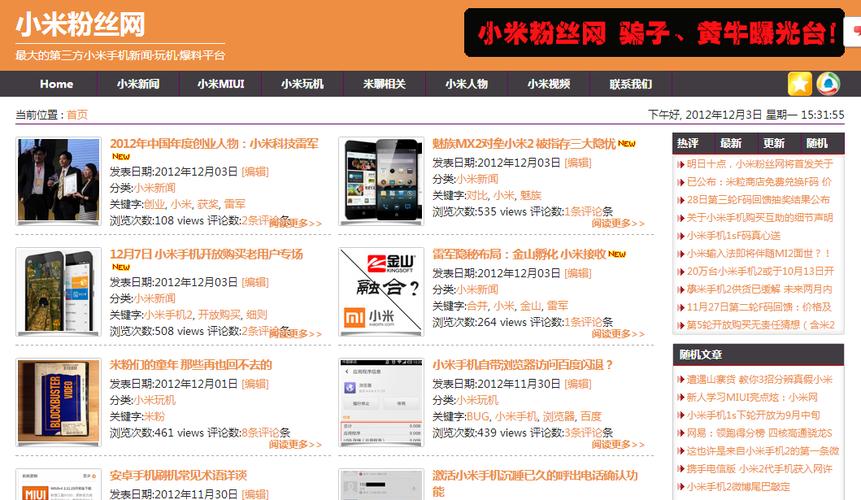Select 小米视频 in the navigation bar

(548, 84)
